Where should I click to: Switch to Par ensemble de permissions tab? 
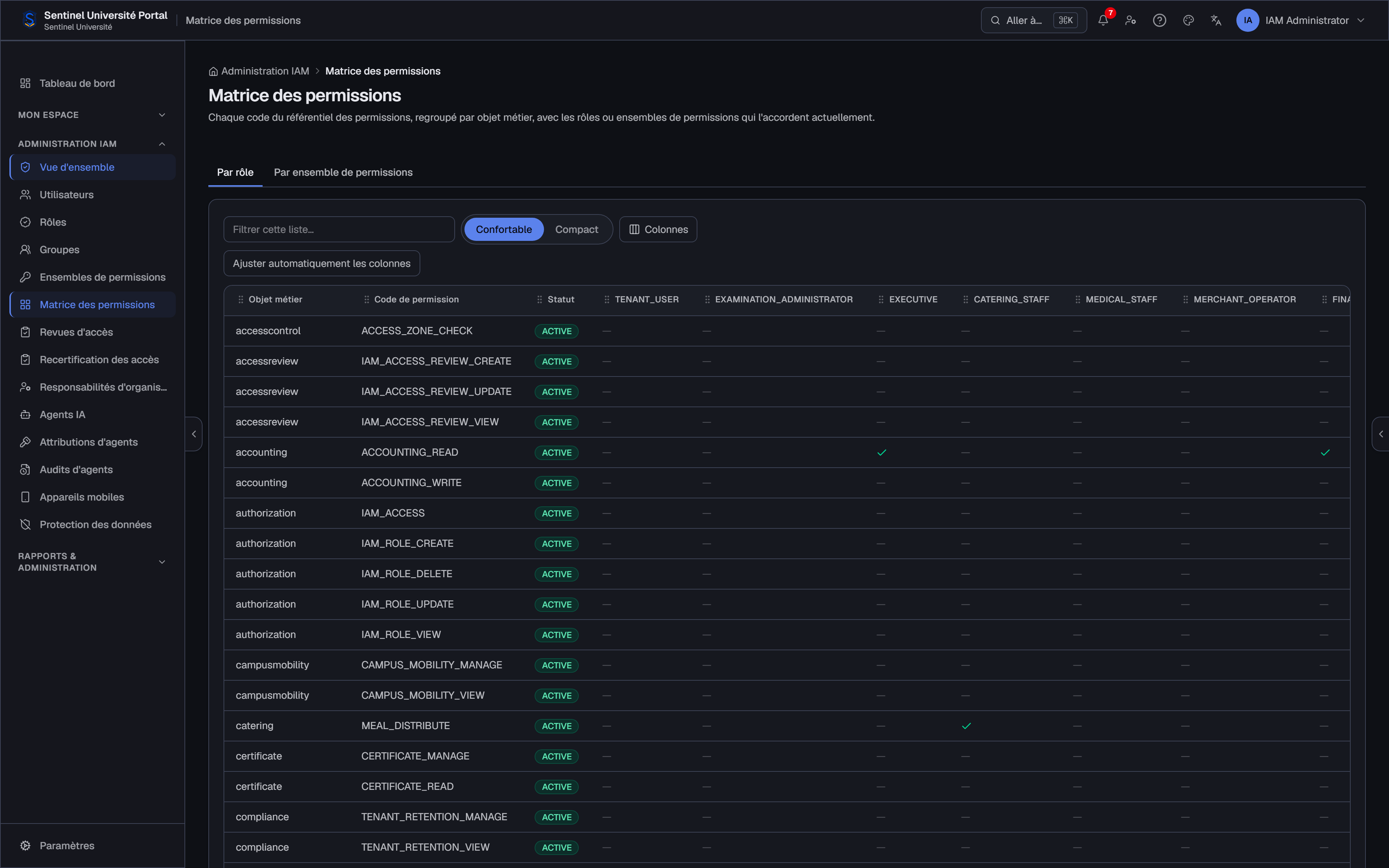pyautogui.click(x=343, y=172)
